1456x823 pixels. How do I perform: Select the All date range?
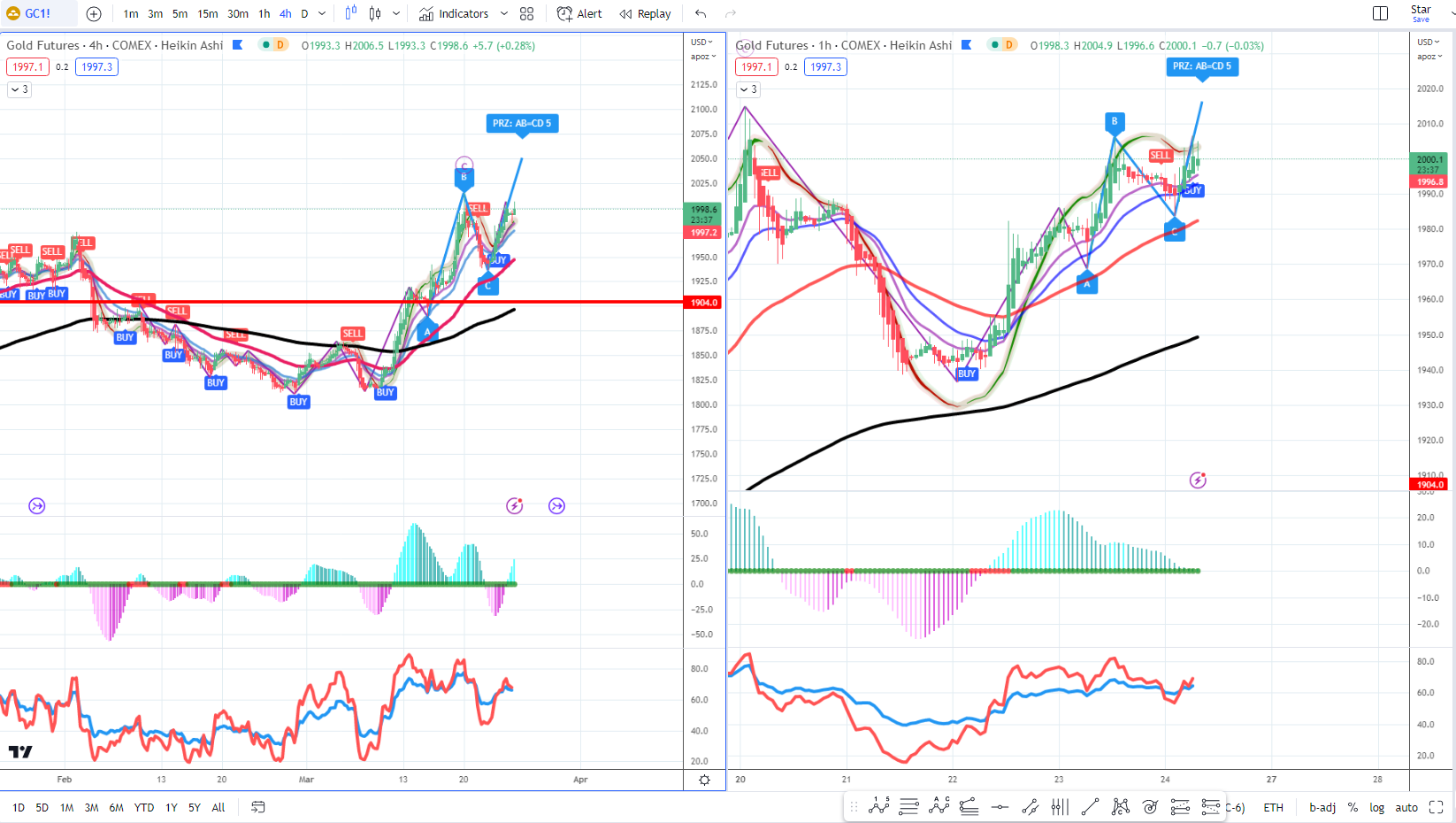coord(218,807)
